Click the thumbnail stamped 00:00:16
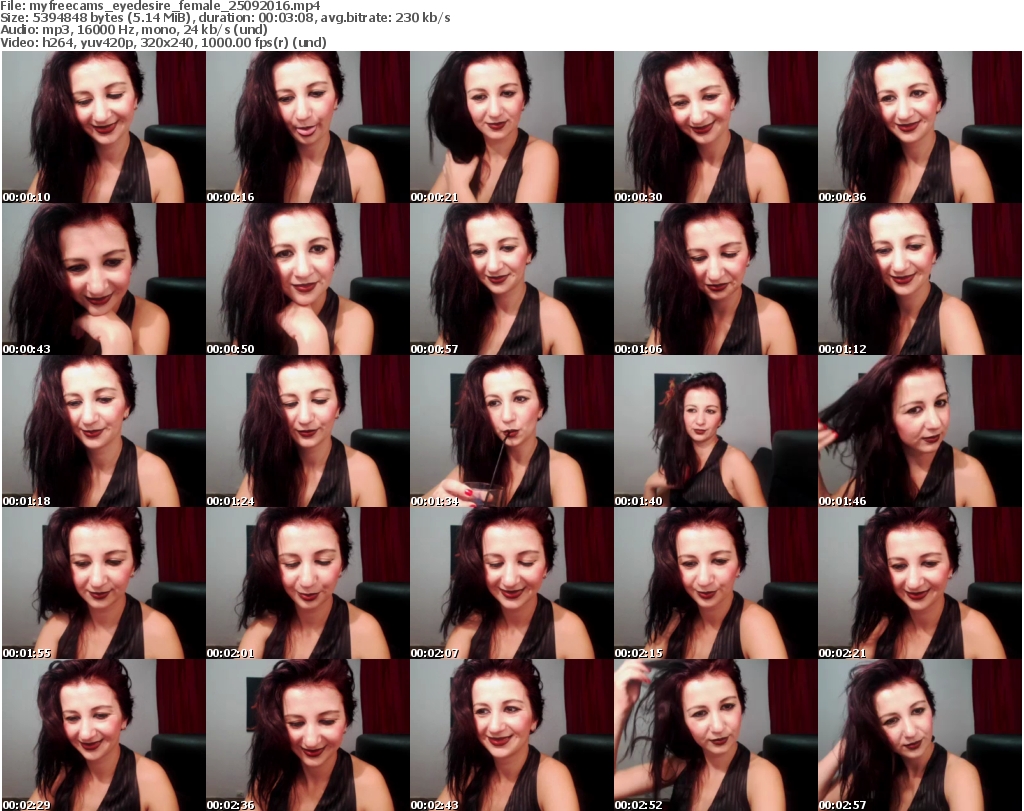The width and height of the screenshot is (1024, 811). (x=308, y=127)
